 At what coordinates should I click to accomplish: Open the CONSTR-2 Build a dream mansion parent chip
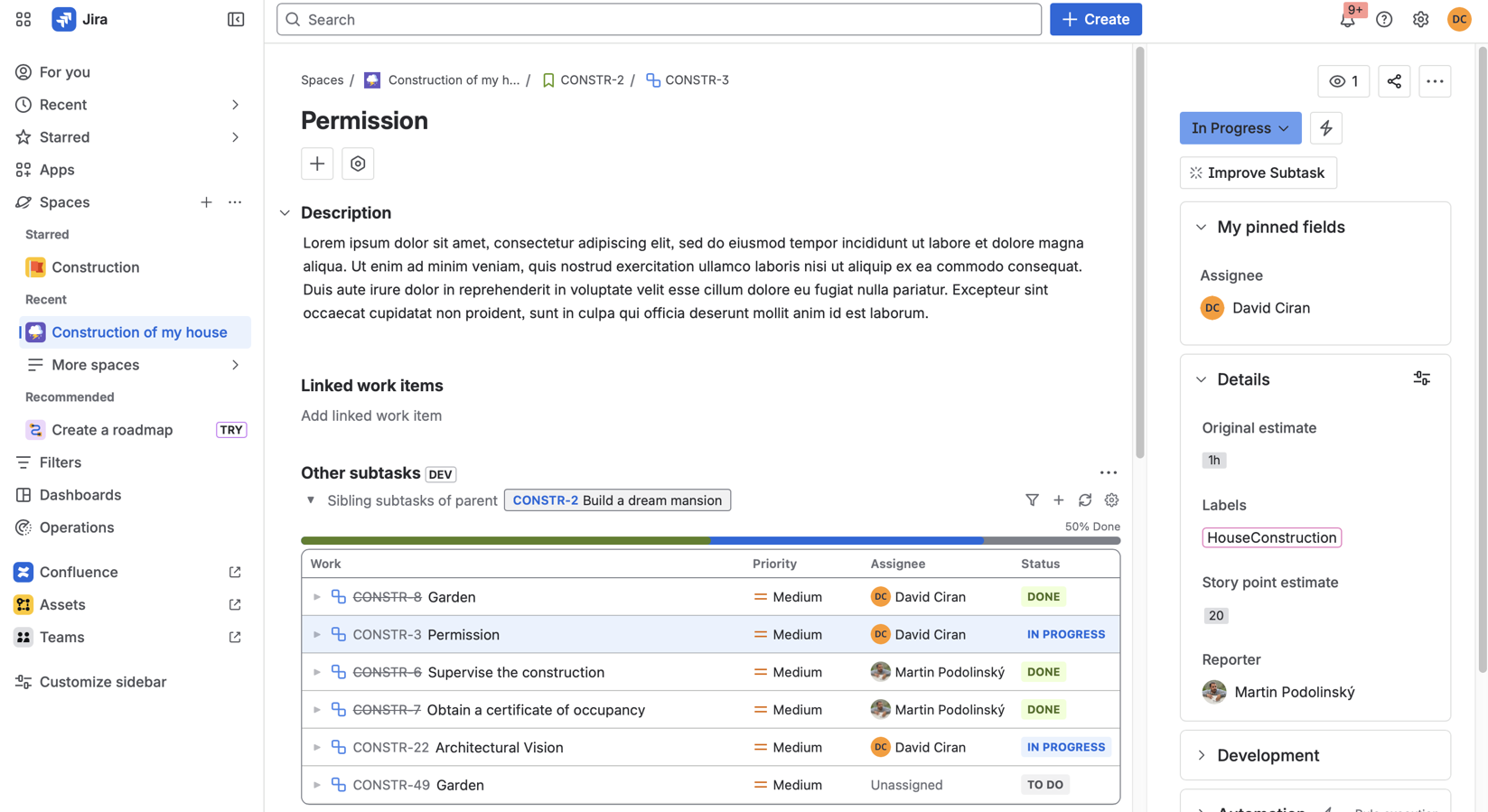pos(617,500)
